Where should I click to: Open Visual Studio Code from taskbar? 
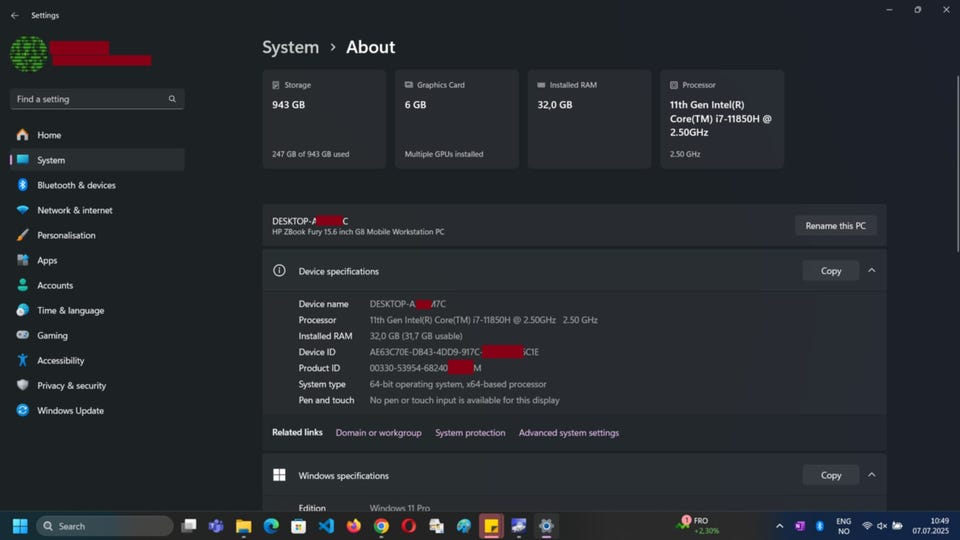(326, 526)
